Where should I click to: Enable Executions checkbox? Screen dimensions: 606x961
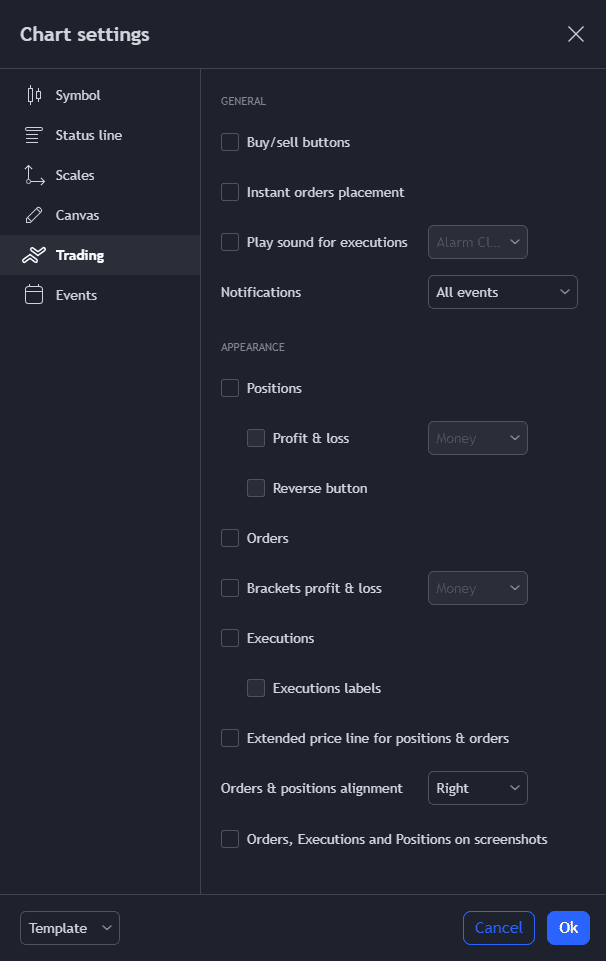click(x=230, y=638)
